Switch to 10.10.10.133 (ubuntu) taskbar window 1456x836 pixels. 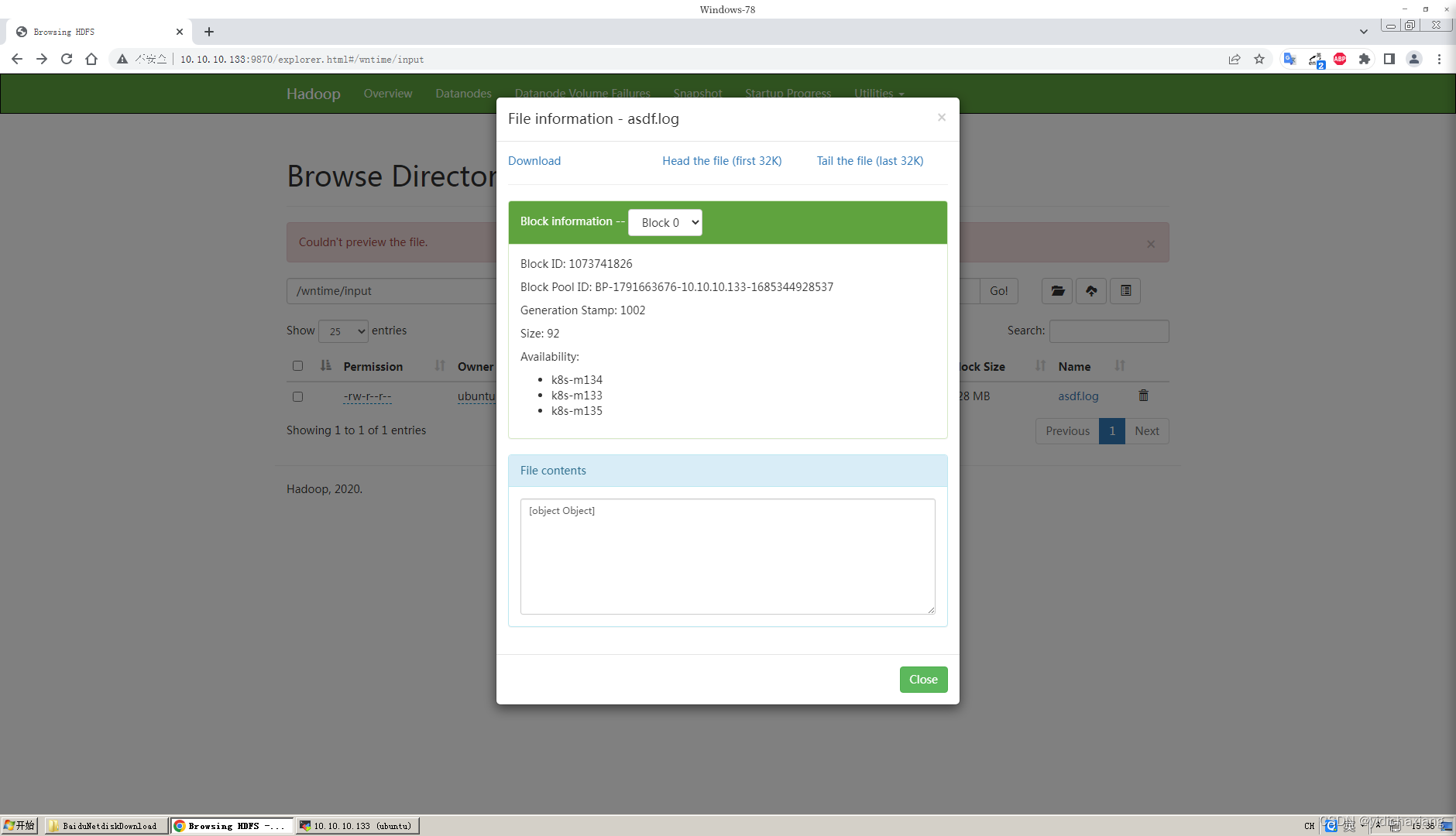point(358,826)
